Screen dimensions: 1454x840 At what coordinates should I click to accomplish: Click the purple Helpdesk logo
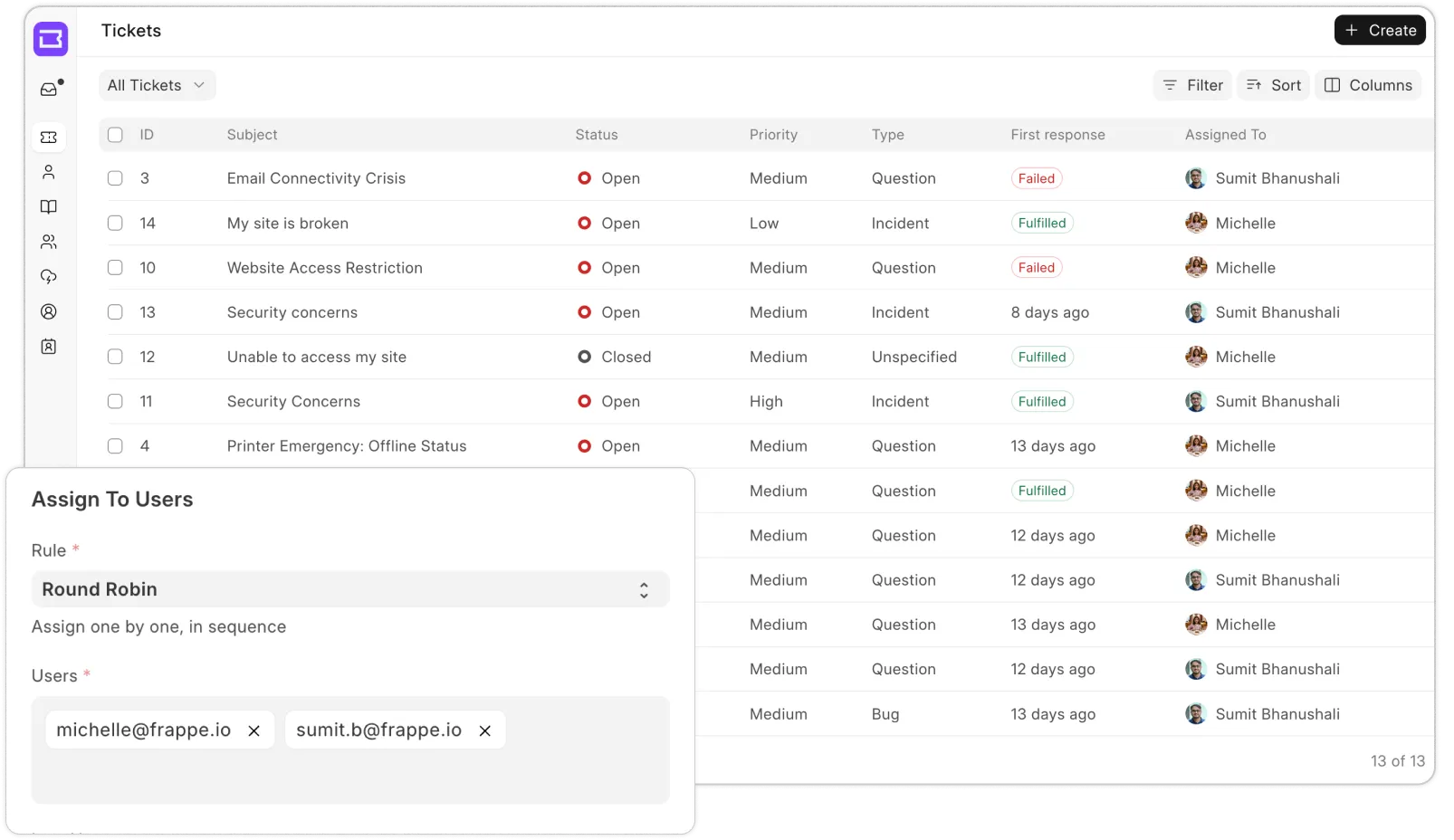(51, 39)
